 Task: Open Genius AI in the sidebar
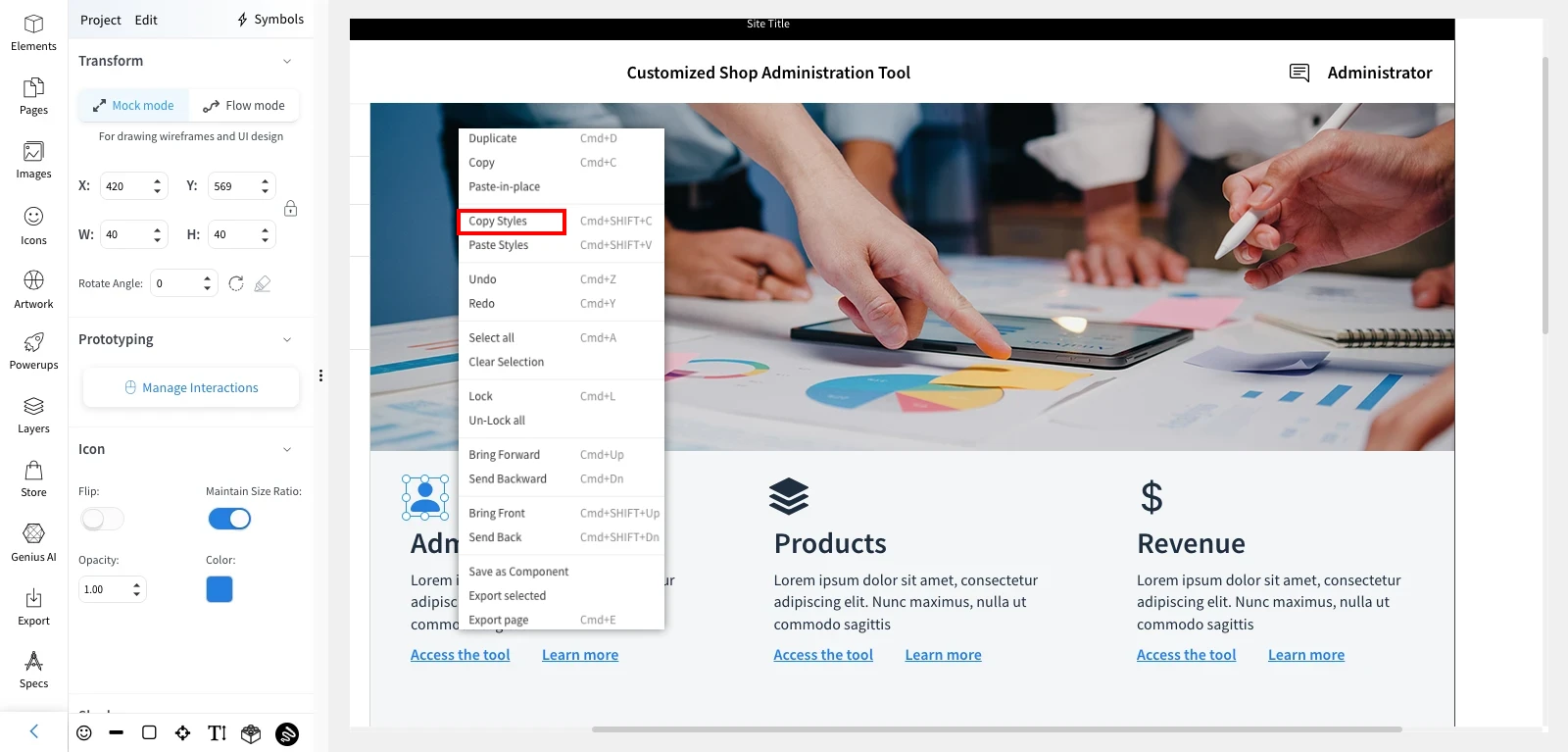click(33, 542)
